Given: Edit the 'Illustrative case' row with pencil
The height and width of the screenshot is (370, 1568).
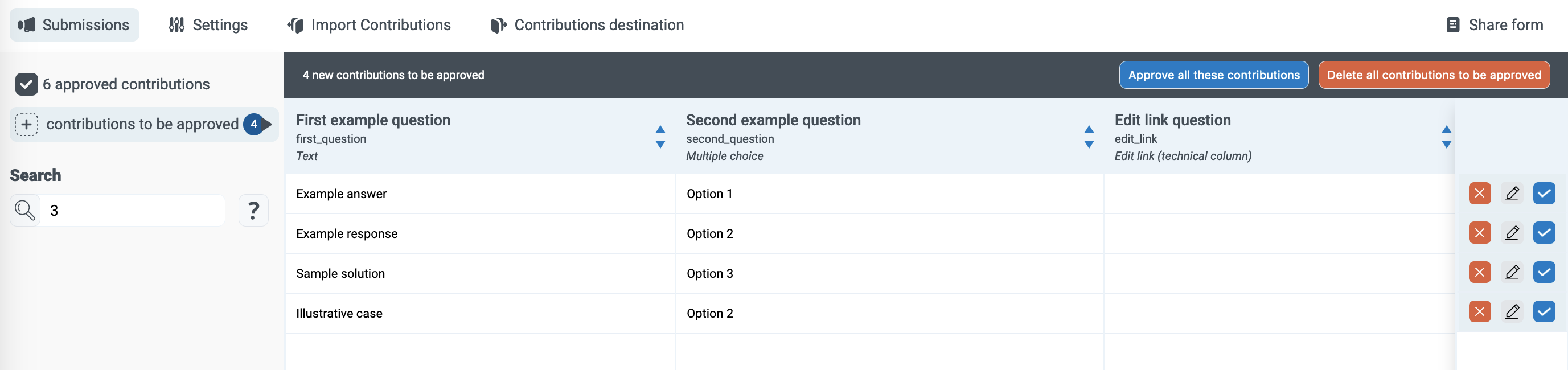Looking at the screenshot, I should tap(1512, 312).
